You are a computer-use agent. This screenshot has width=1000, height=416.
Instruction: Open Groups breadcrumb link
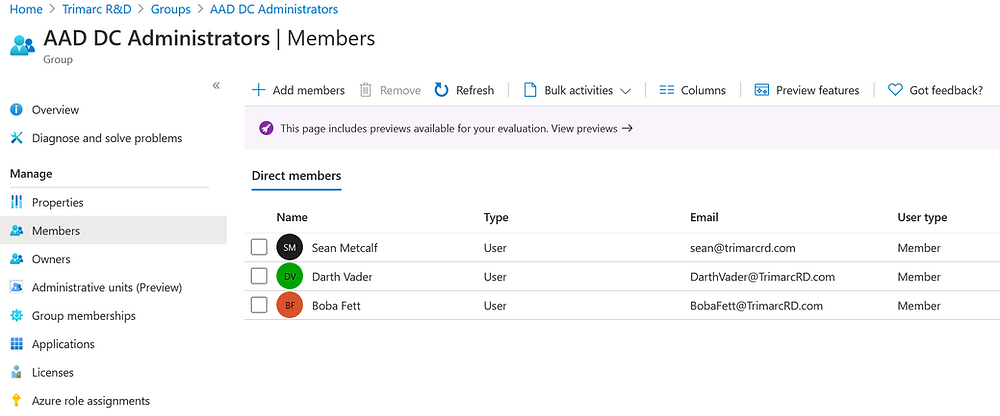tap(171, 10)
